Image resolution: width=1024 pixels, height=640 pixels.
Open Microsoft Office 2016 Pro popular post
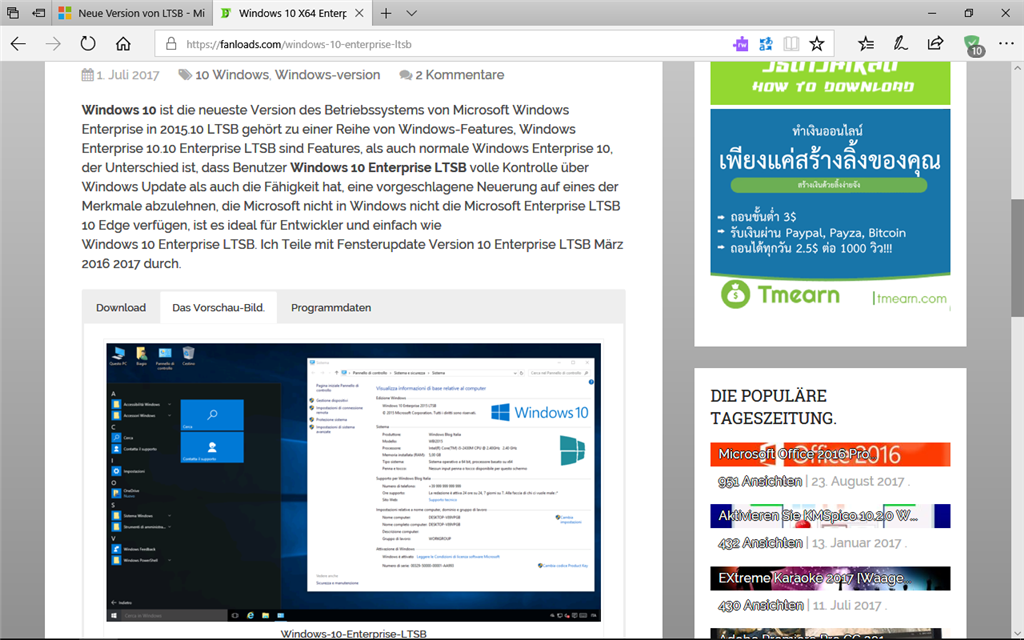coord(830,454)
